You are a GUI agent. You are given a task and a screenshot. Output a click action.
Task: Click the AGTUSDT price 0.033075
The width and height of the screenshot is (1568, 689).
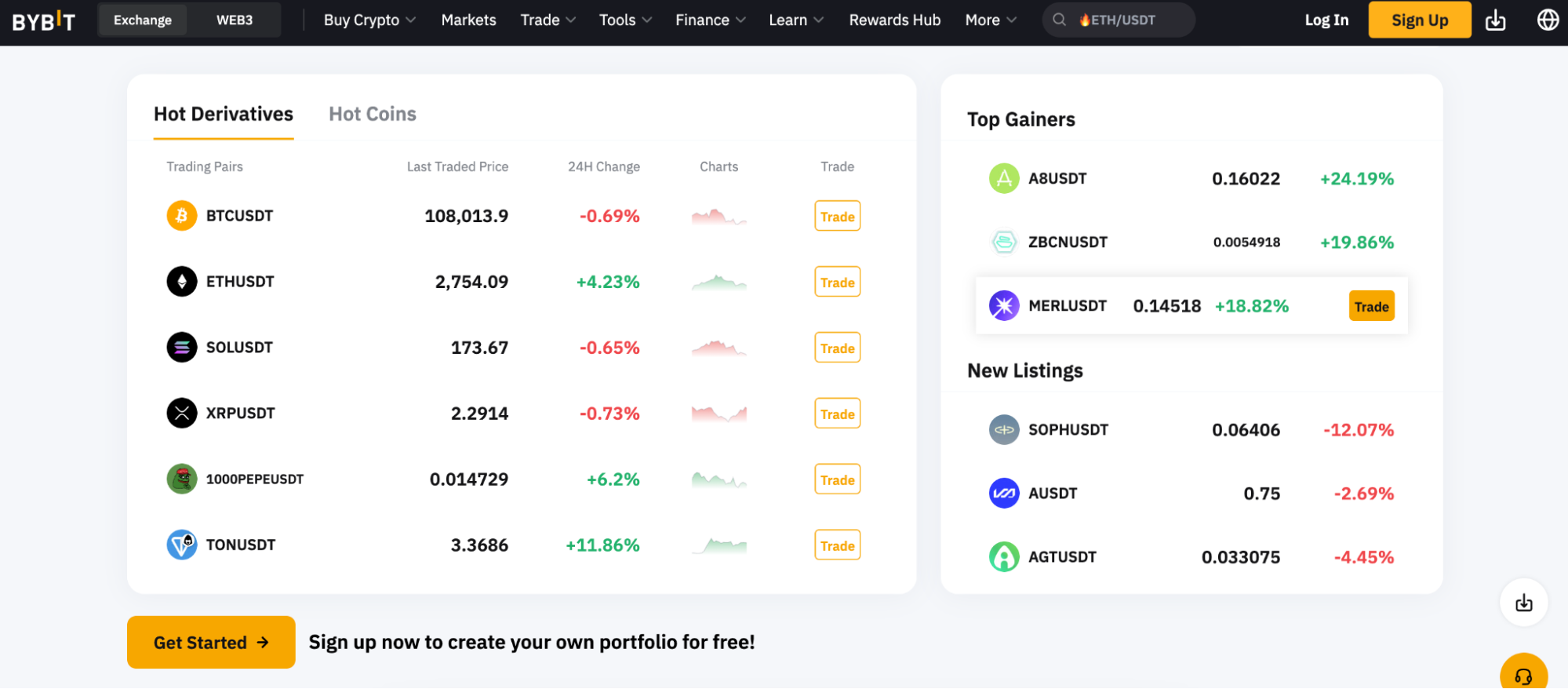pos(1241,557)
